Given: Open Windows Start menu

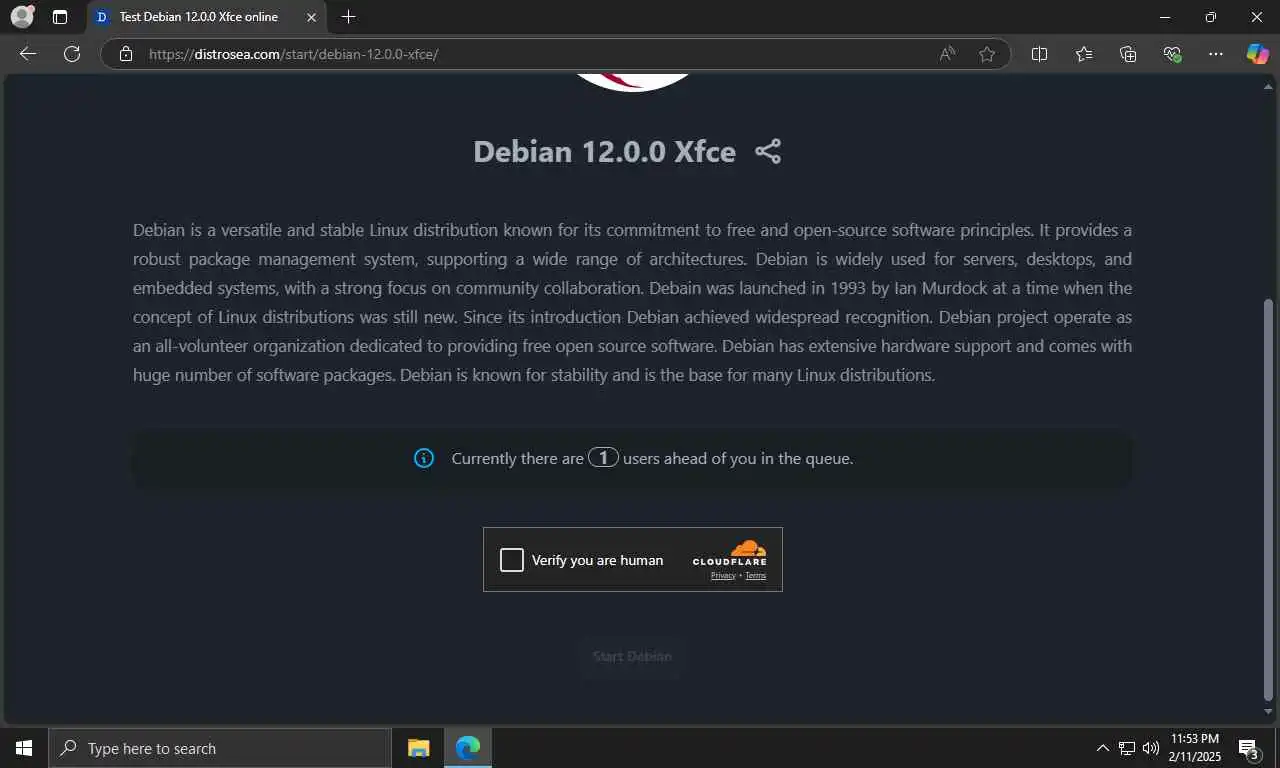Looking at the screenshot, I should (x=24, y=748).
